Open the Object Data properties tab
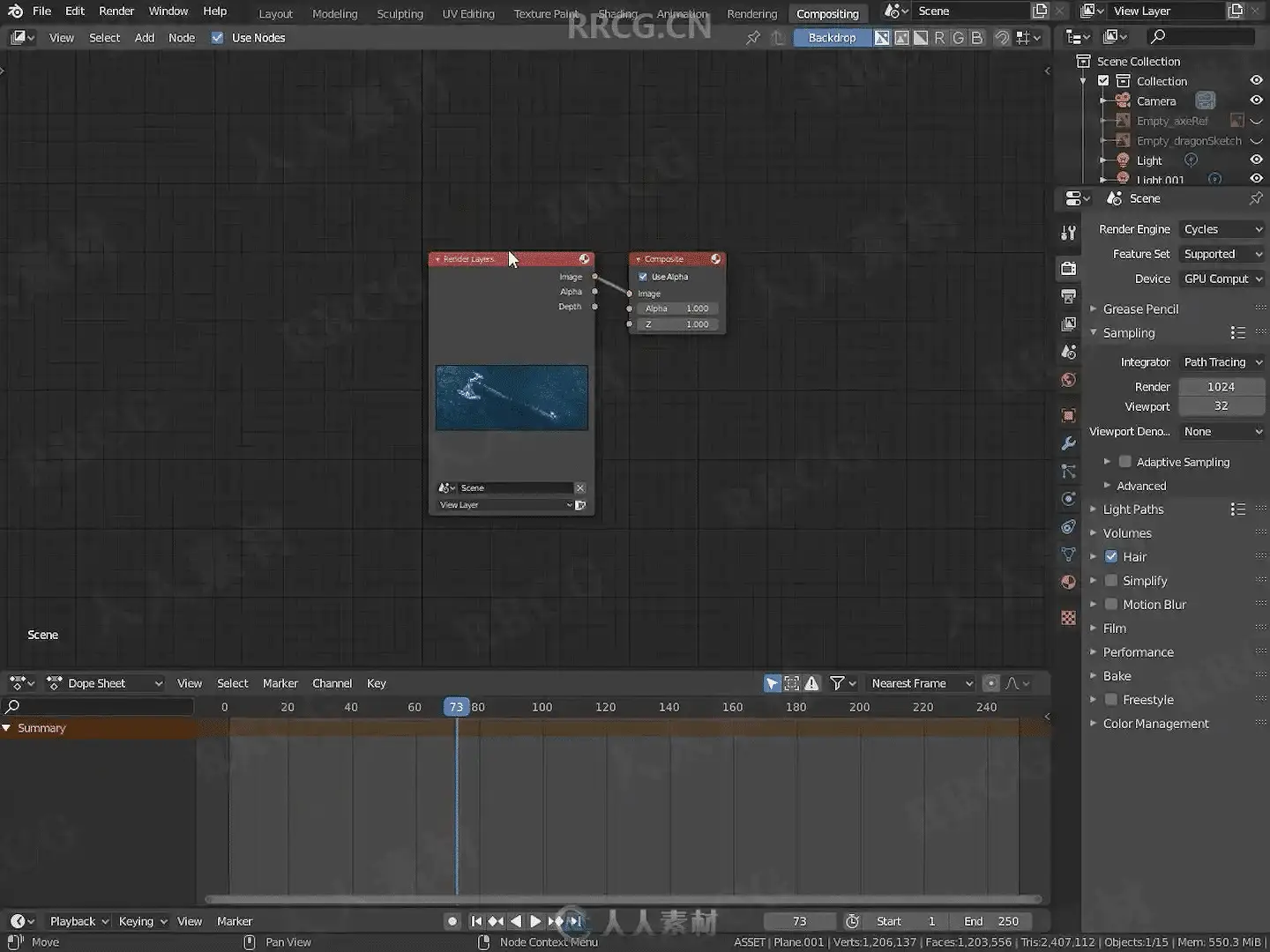This screenshot has height=952, width=1270. coord(1069,554)
